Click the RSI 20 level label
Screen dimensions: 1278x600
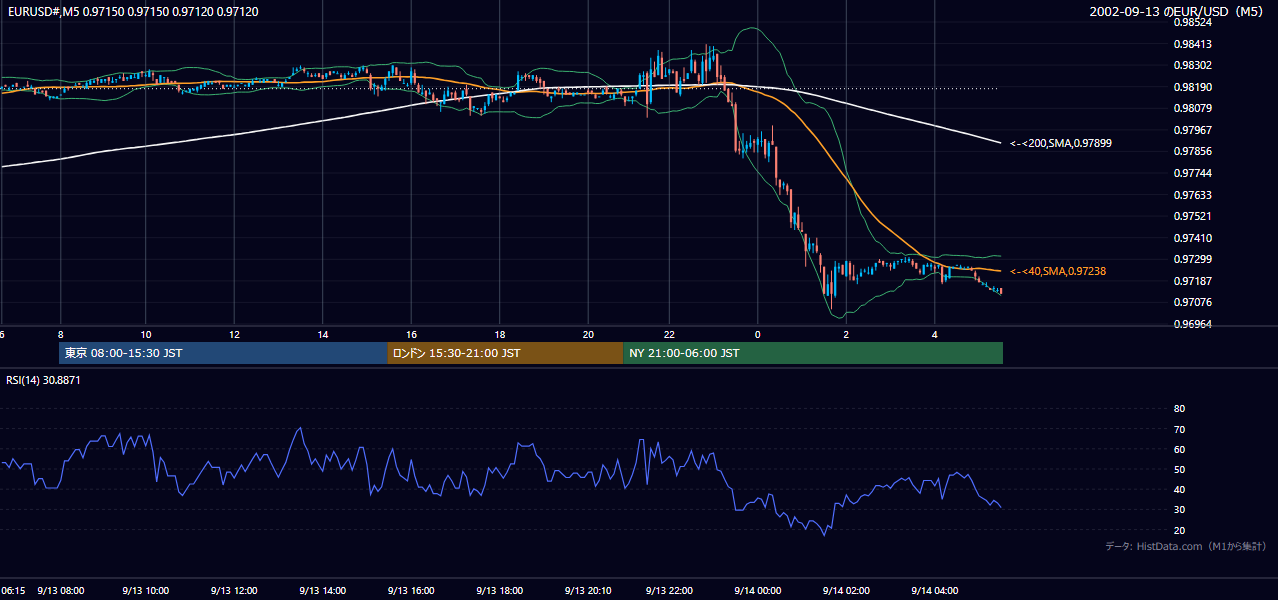pyautogui.click(x=1179, y=530)
